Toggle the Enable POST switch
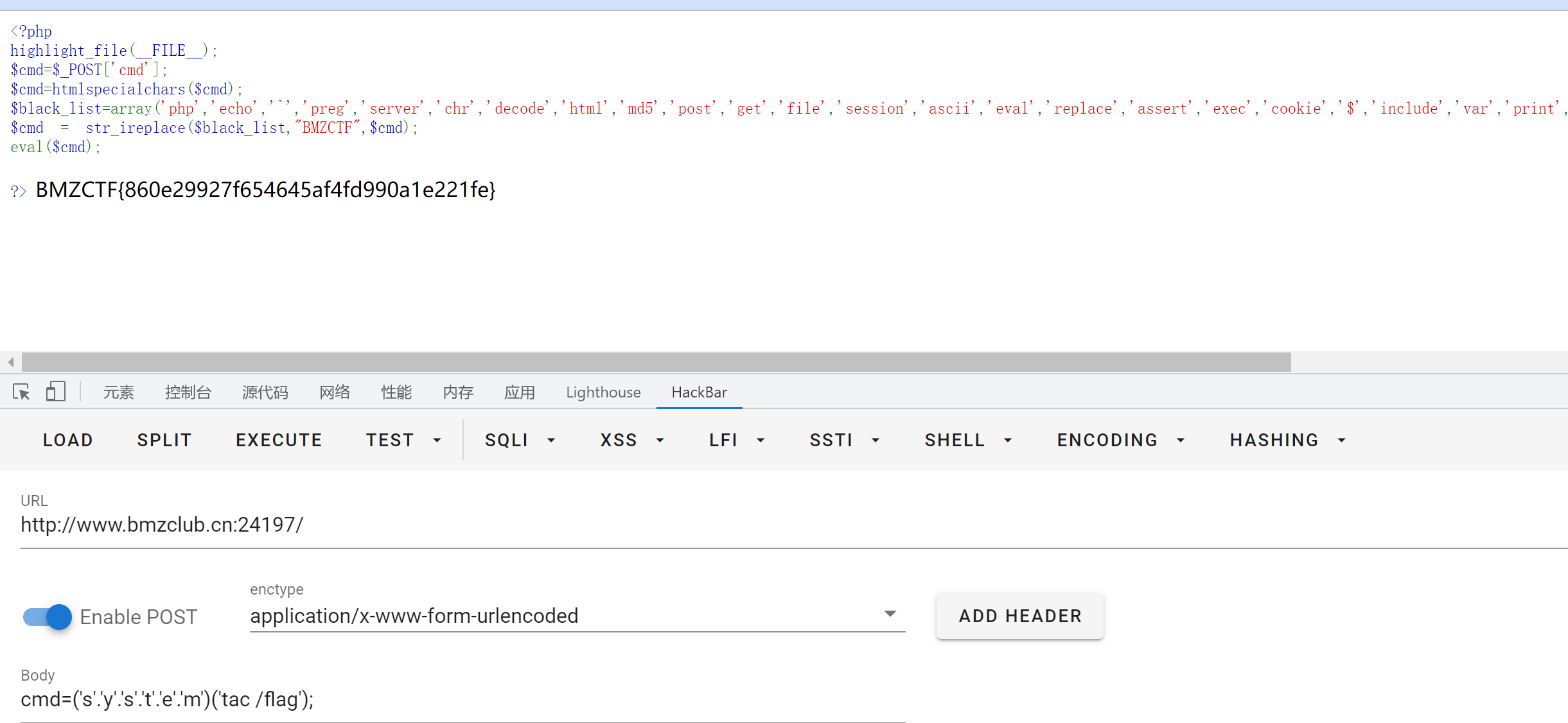 pos(48,617)
